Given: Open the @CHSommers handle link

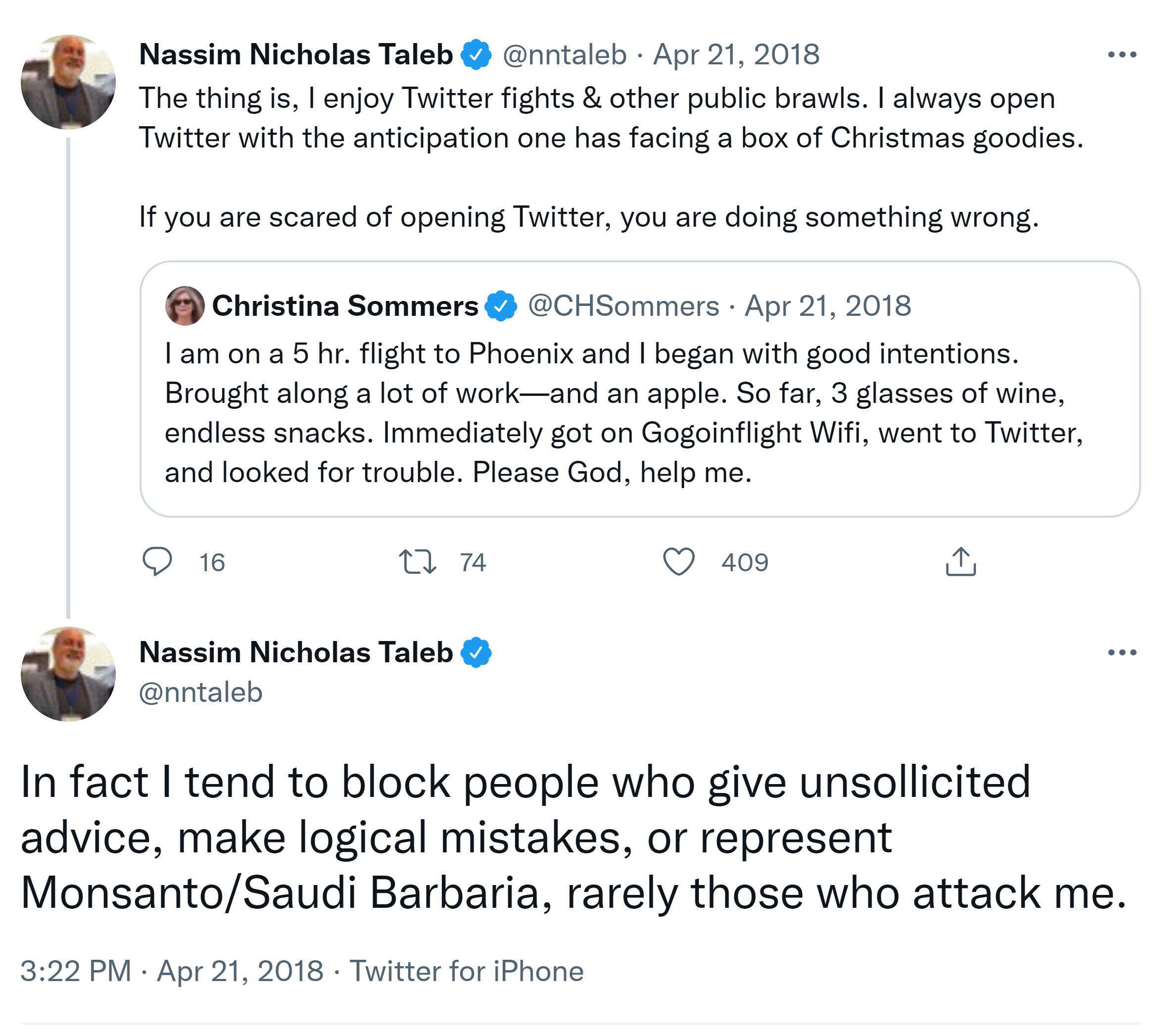Looking at the screenshot, I should pyautogui.click(x=623, y=306).
